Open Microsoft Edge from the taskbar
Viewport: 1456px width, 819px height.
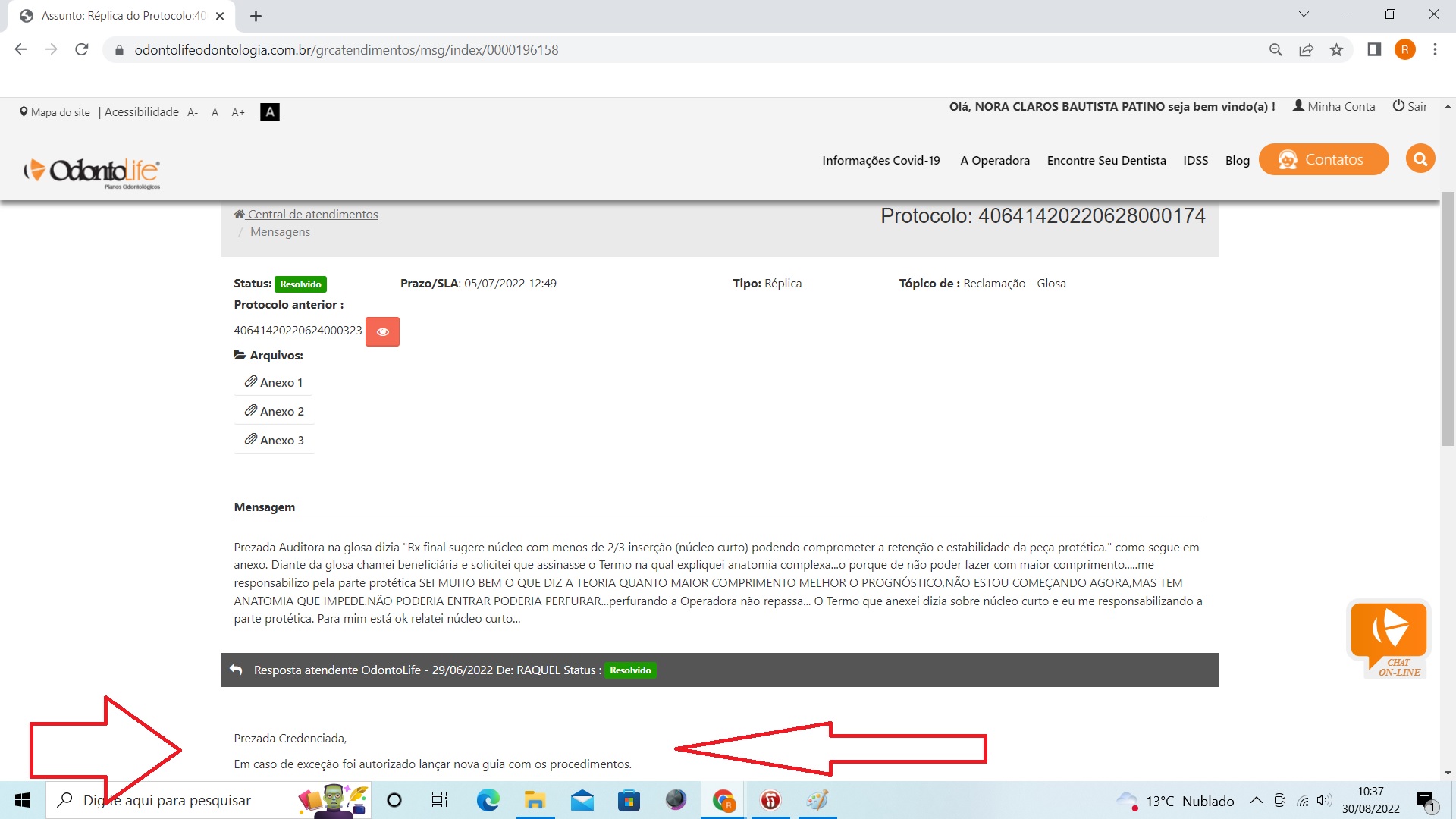click(x=488, y=800)
